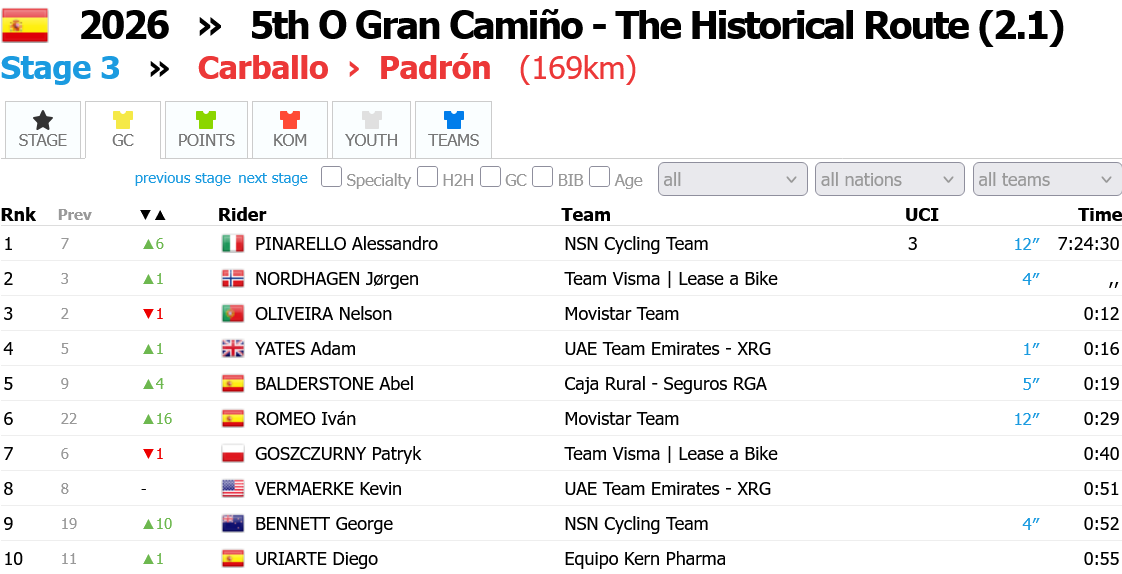Expand the 'all' filter dropdown
Image resolution: width=1122 pixels, height=574 pixels.
[732, 180]
